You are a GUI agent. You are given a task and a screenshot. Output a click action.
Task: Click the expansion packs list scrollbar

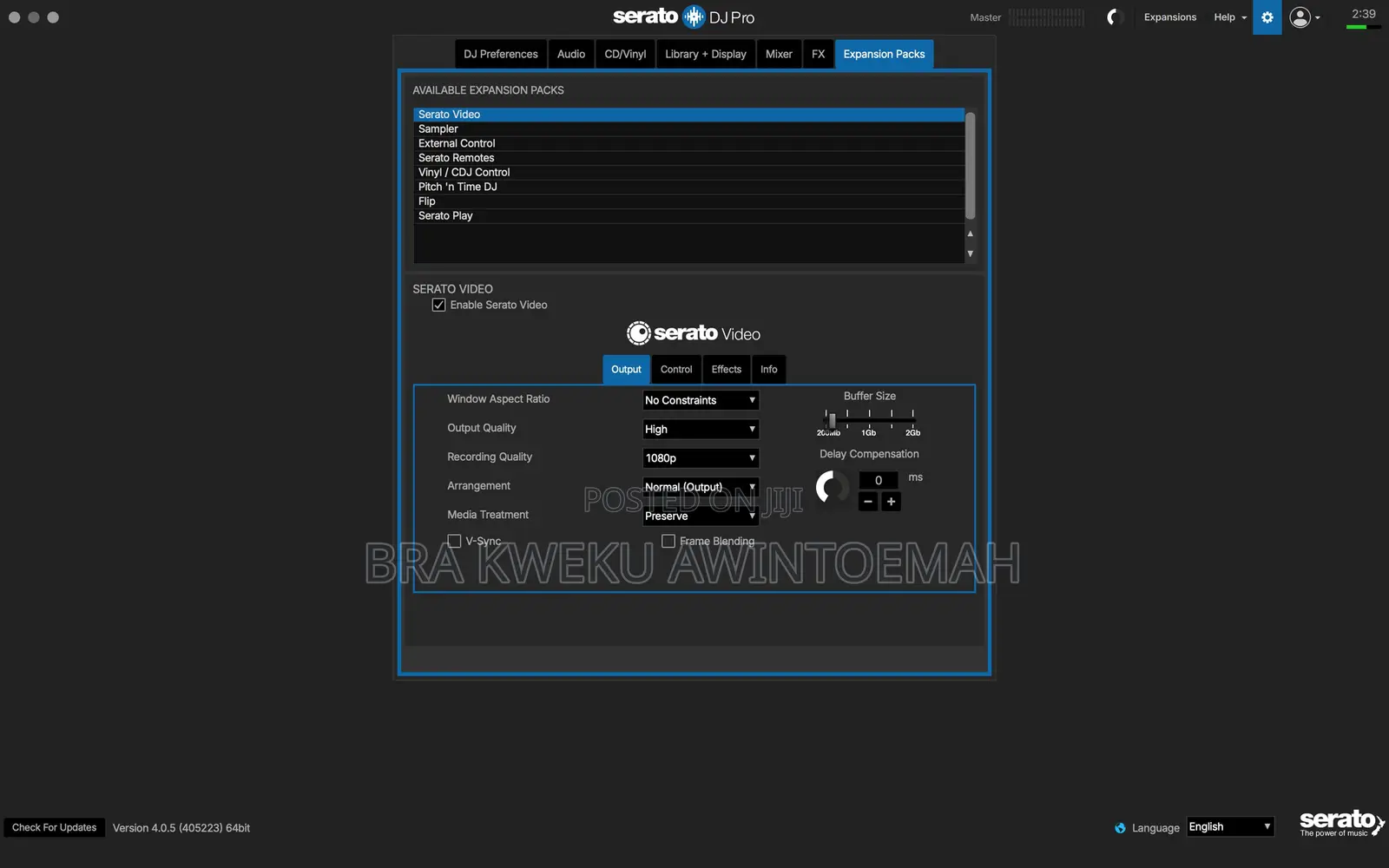(970, 165)
